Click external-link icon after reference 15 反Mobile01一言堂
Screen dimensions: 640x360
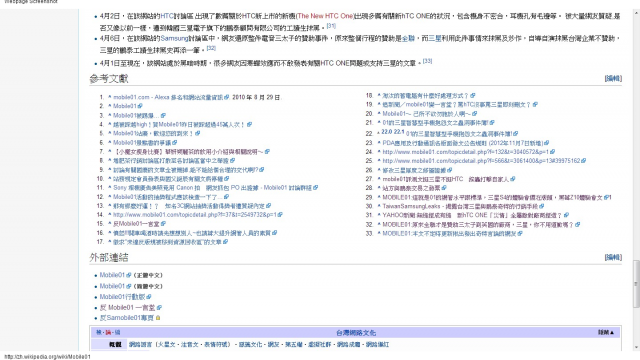pos(163,224)
